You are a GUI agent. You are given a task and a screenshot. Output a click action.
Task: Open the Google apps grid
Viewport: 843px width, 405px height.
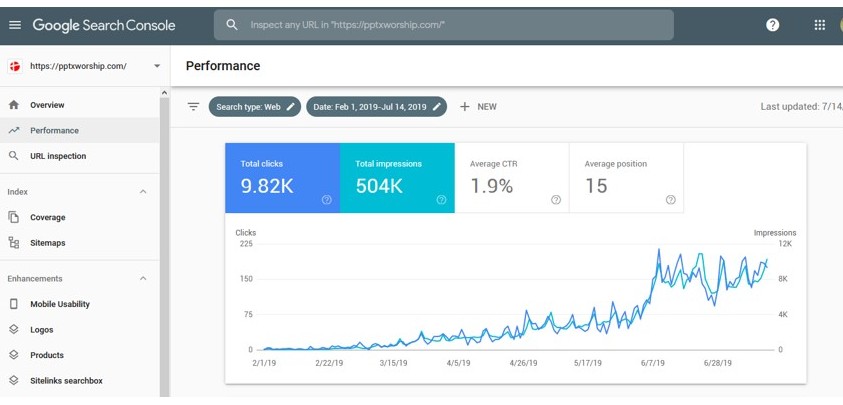[x=820, y=25]
